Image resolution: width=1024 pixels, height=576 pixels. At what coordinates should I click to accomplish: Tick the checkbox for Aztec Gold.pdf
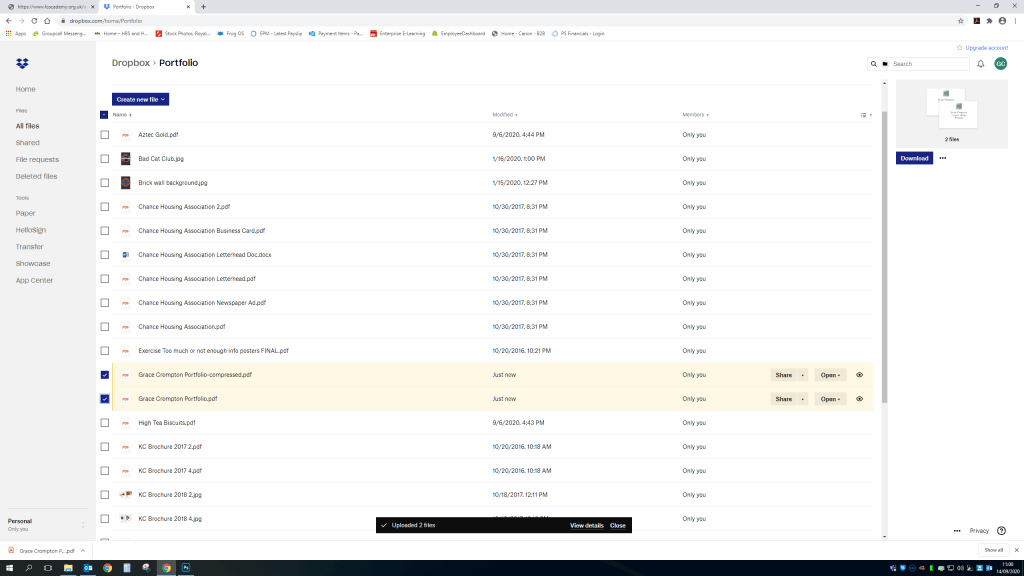(105, 135)
